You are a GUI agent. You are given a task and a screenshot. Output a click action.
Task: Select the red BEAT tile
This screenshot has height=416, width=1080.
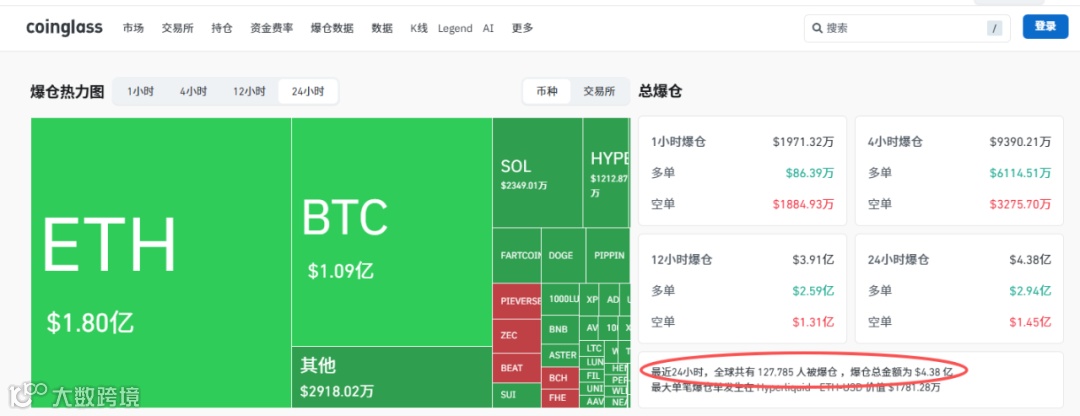tap(517, 368)
